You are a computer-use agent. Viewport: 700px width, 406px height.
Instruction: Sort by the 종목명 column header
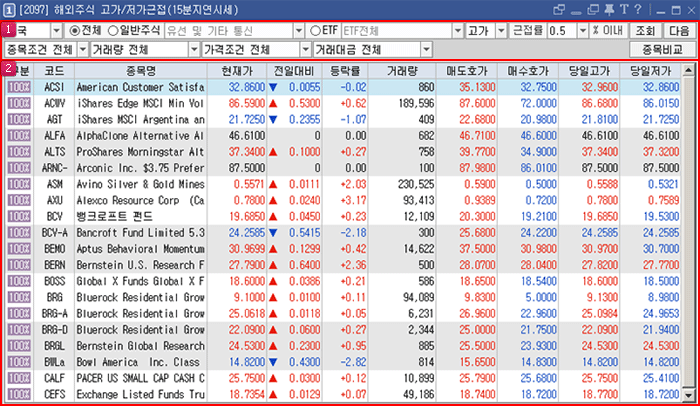(x=141, y=71)
